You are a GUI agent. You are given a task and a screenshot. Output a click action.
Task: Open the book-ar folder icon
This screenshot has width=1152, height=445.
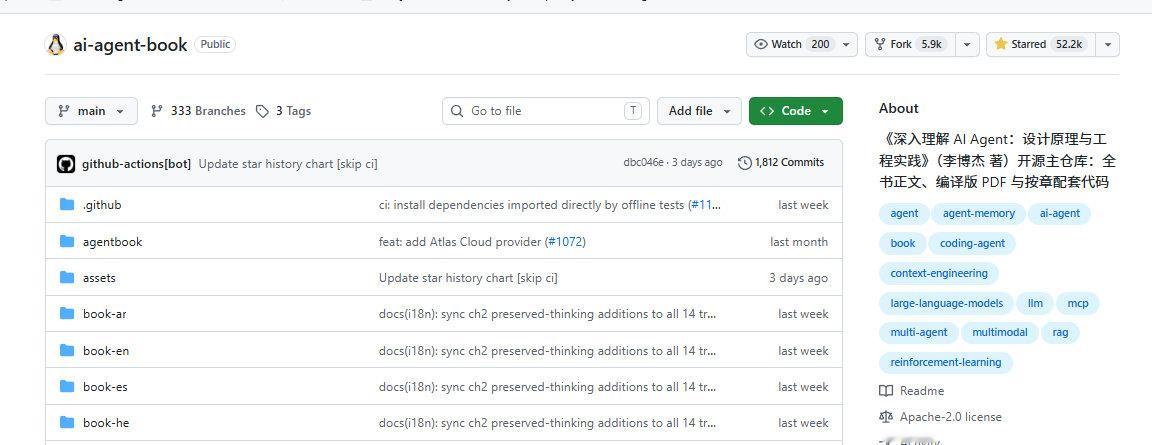tap(67, 314)
